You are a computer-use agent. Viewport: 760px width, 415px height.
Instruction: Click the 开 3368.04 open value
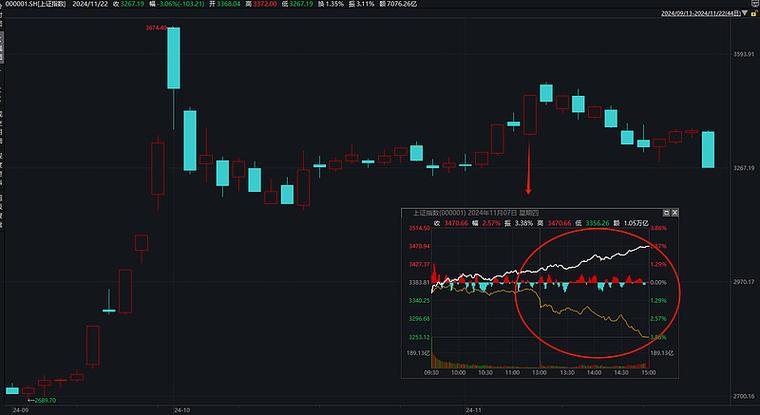click(x=225, y=4)
